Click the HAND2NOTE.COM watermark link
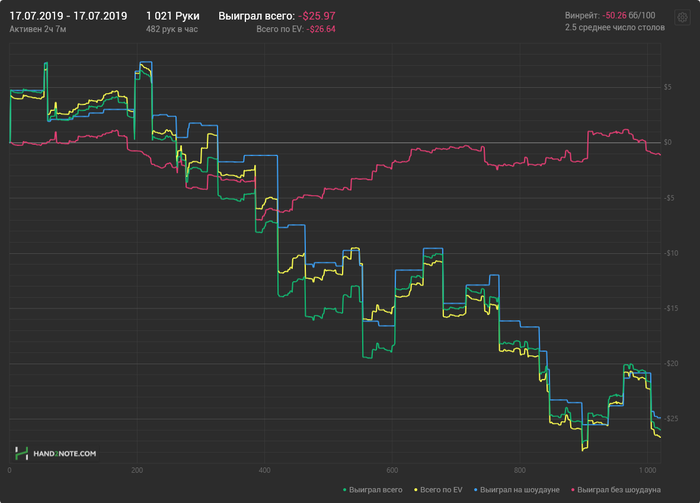The image size is (700, 503). coord(63,454)
